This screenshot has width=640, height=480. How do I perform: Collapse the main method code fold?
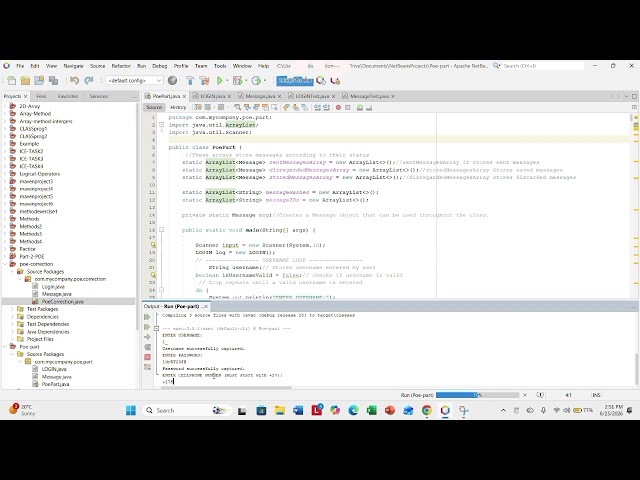click(162, 230)
